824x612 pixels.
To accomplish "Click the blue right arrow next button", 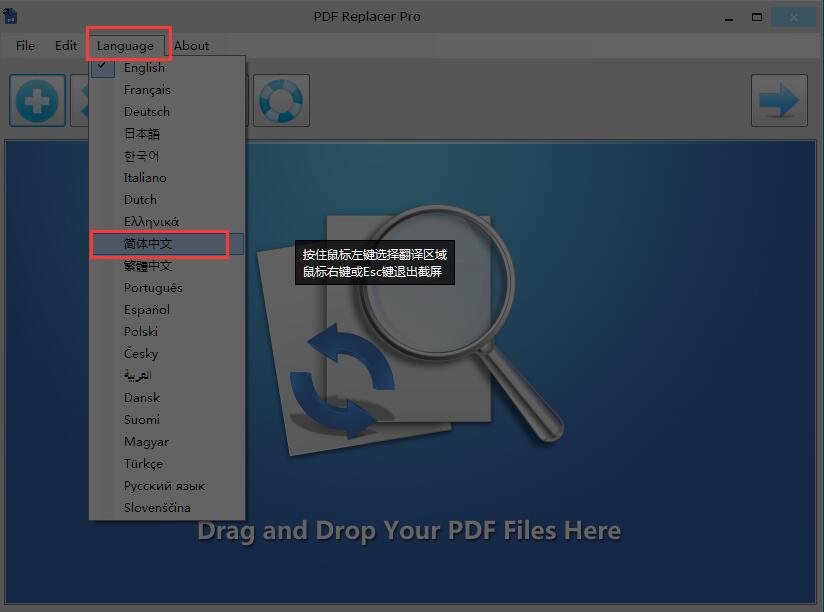I will [779, 100].
